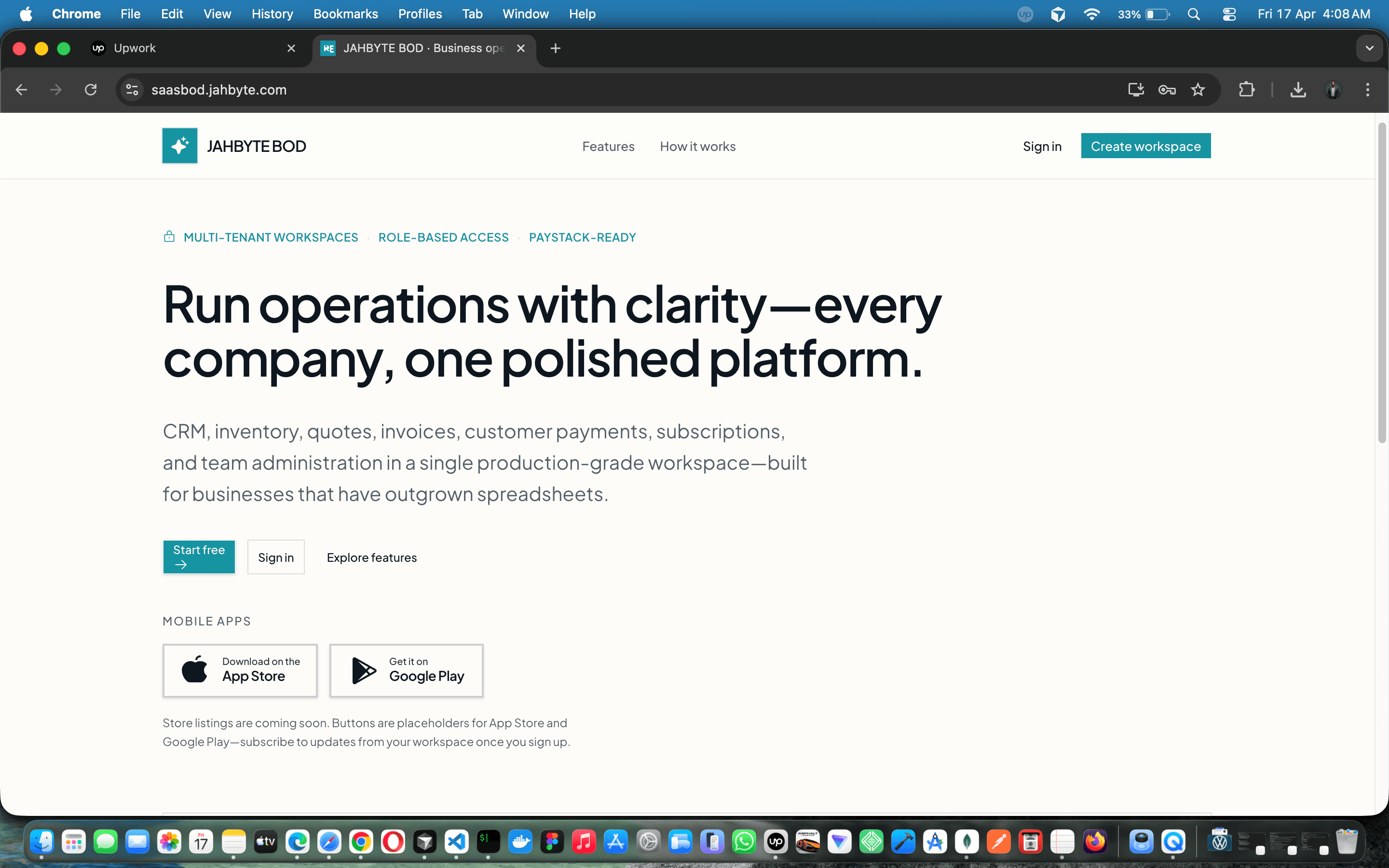Open Docker from the Dock
This screenshot has width=1389, height=868.
point(520,841)
